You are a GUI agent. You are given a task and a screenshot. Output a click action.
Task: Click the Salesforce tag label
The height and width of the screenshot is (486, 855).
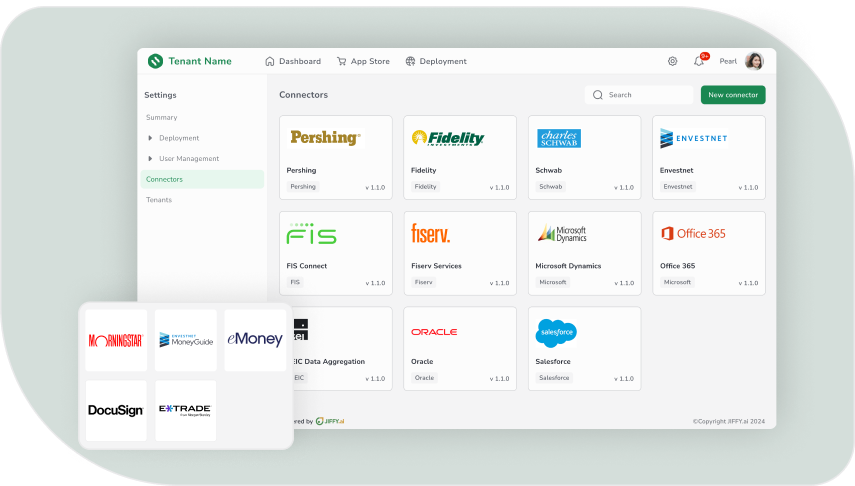point(554,377)
